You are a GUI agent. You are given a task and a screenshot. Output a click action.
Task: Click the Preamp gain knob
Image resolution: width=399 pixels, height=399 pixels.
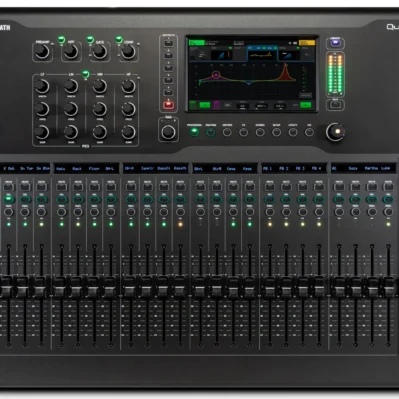42,52
